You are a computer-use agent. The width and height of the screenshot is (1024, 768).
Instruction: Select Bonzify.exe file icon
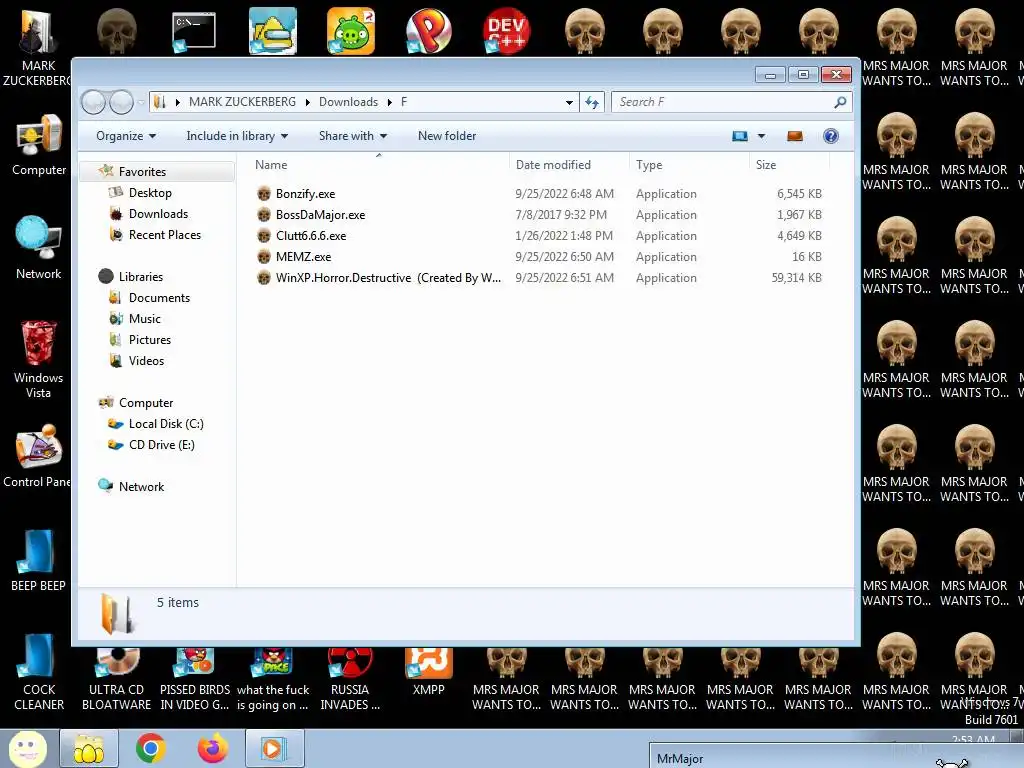click(264, 194)
